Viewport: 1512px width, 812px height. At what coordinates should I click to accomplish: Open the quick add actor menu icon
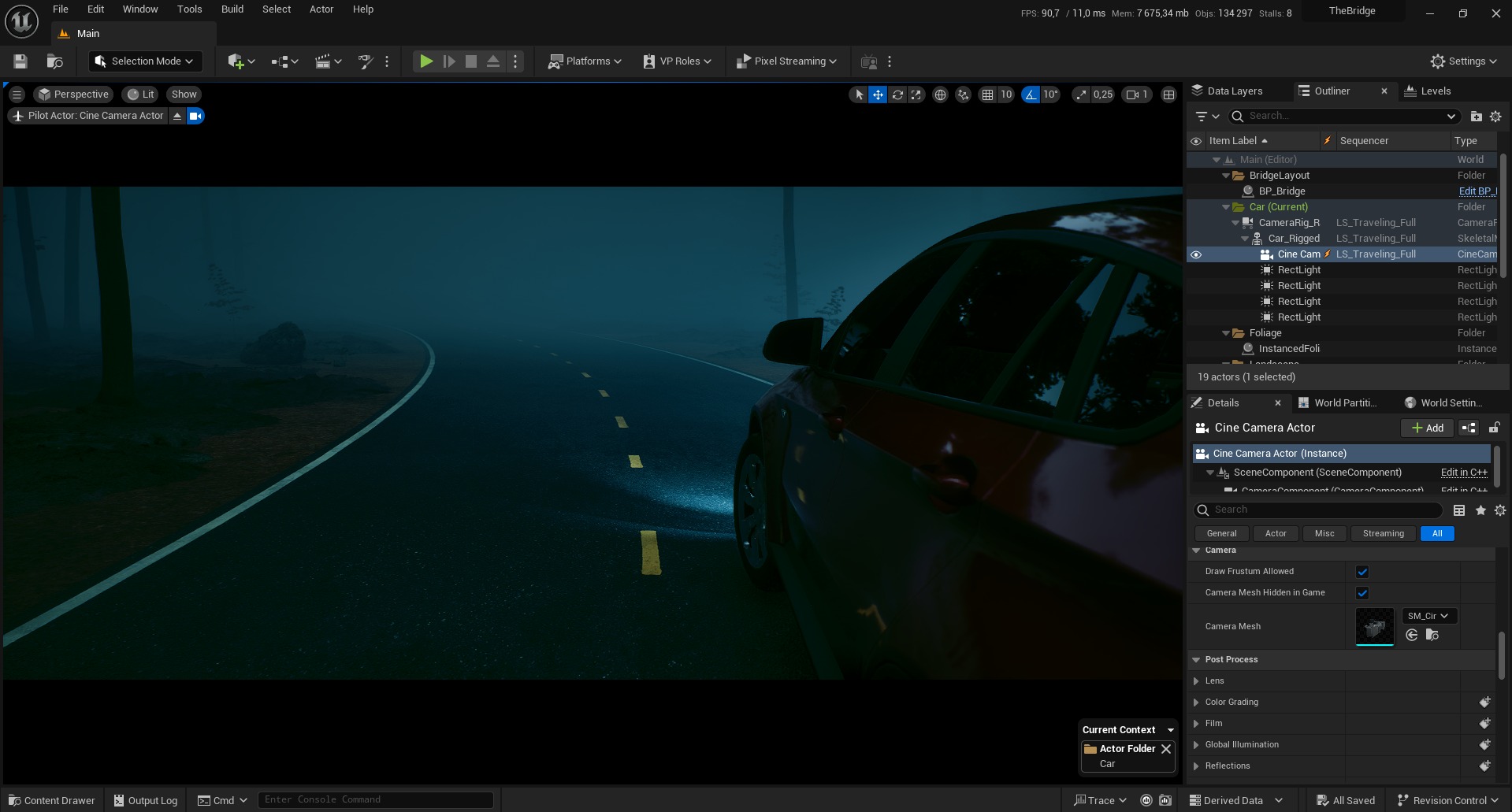tap(241, 61)
